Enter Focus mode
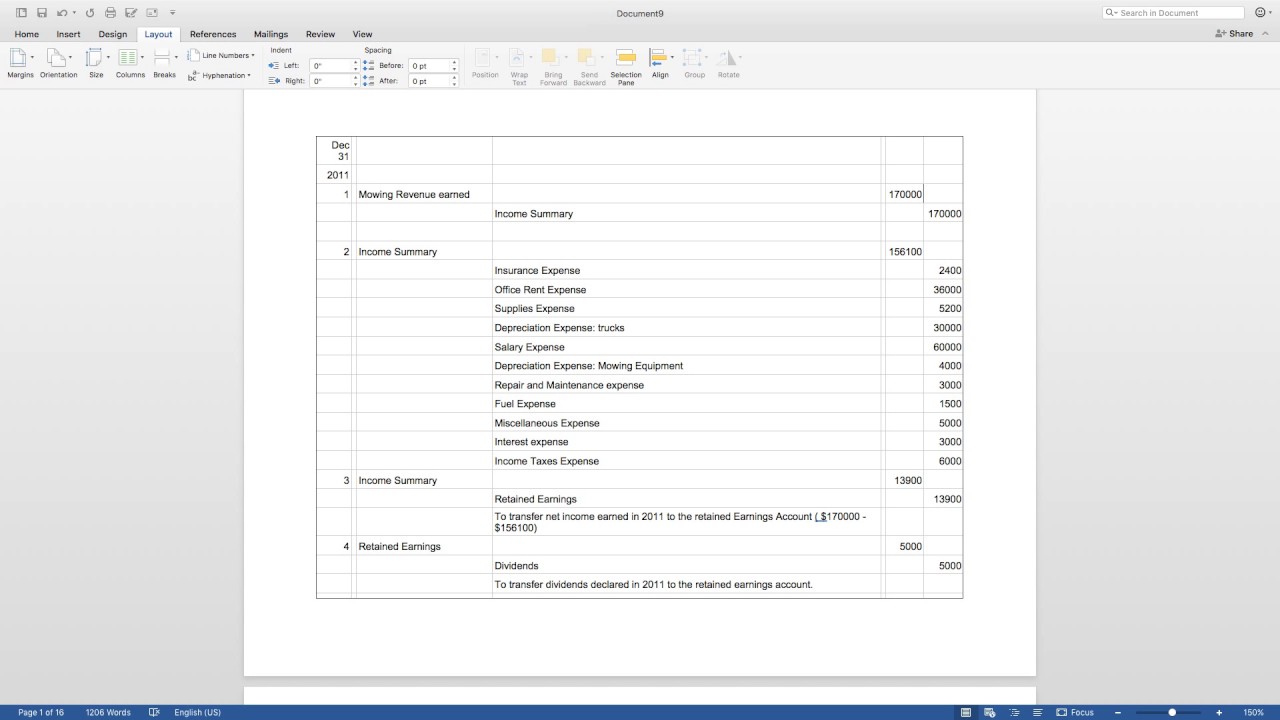 pos(1075,712)
